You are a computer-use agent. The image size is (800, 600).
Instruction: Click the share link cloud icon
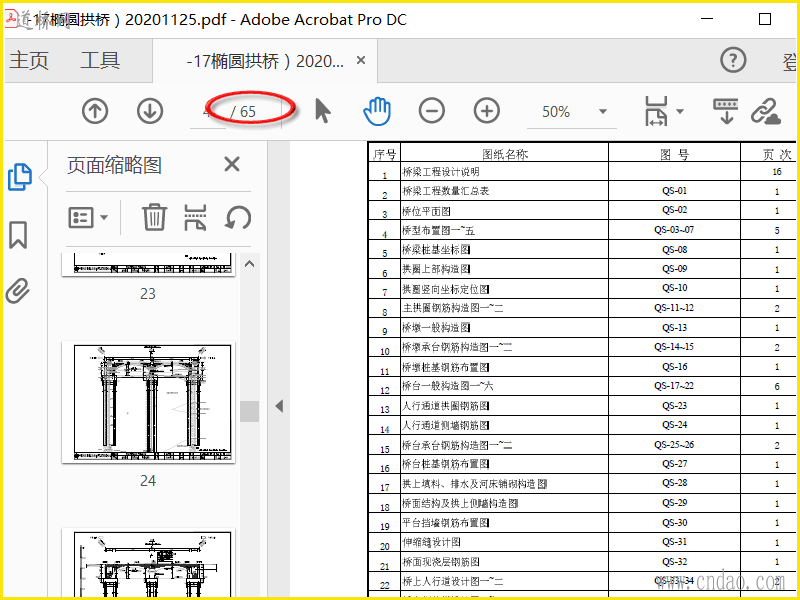click(766, 111)
